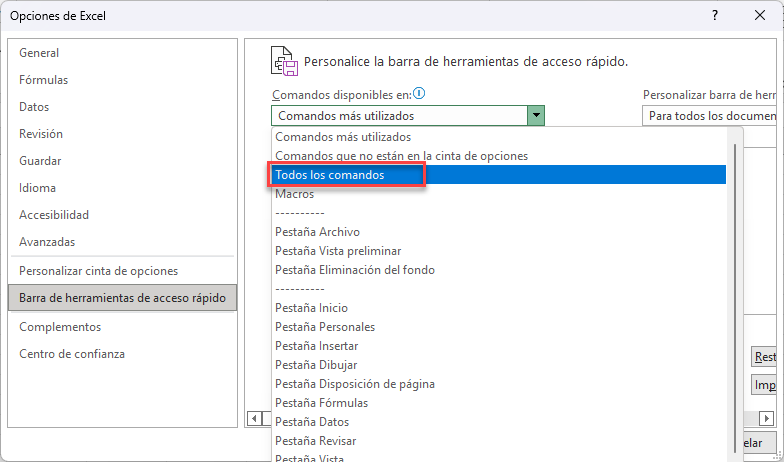This screenshot has width=784, height=462.
Task: Switch to Guardar settings
Action: tap(122, 161)
